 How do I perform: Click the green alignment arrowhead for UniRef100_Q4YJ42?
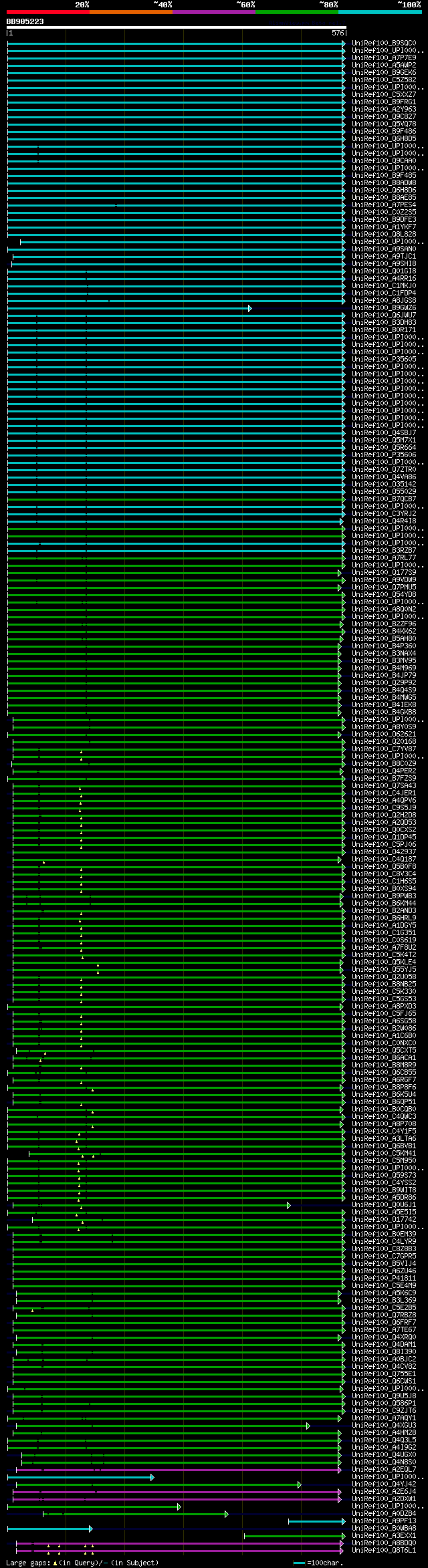coord(300,1484)
